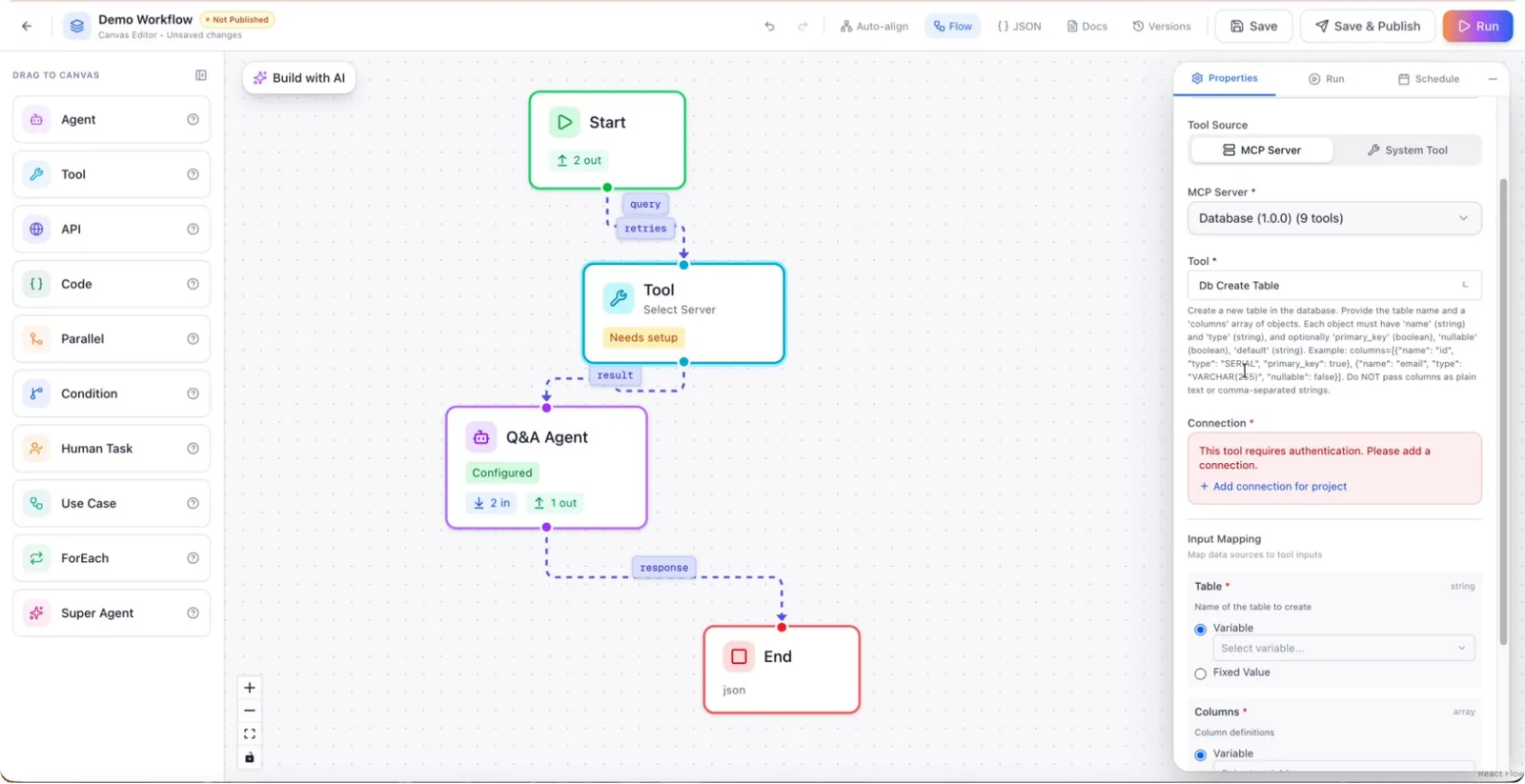Open the Tool selection dropdown
Image resolution: width=1525 pixels, height=784 pixels.
pos(1334,286)
